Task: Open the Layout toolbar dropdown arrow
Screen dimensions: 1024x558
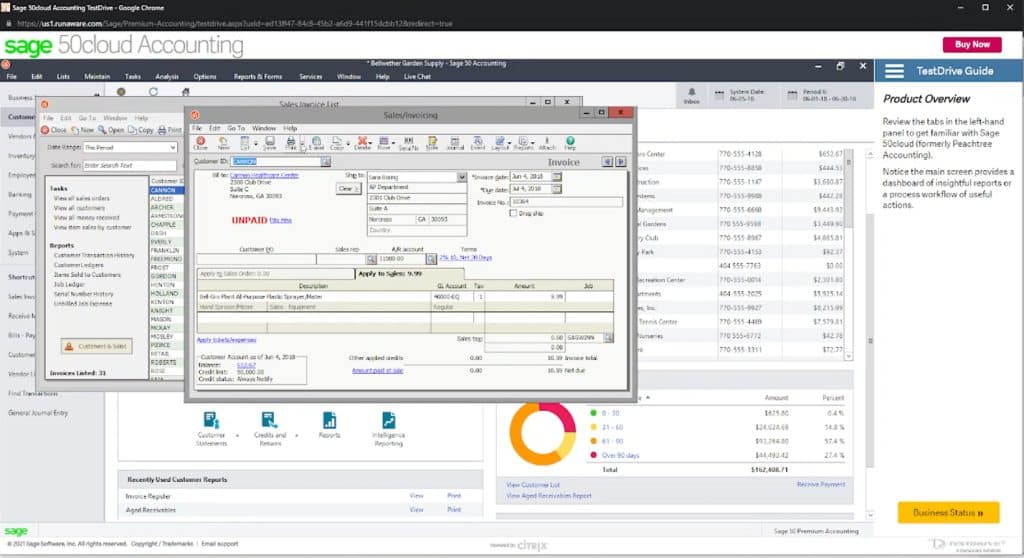Action: coord(509,142)
